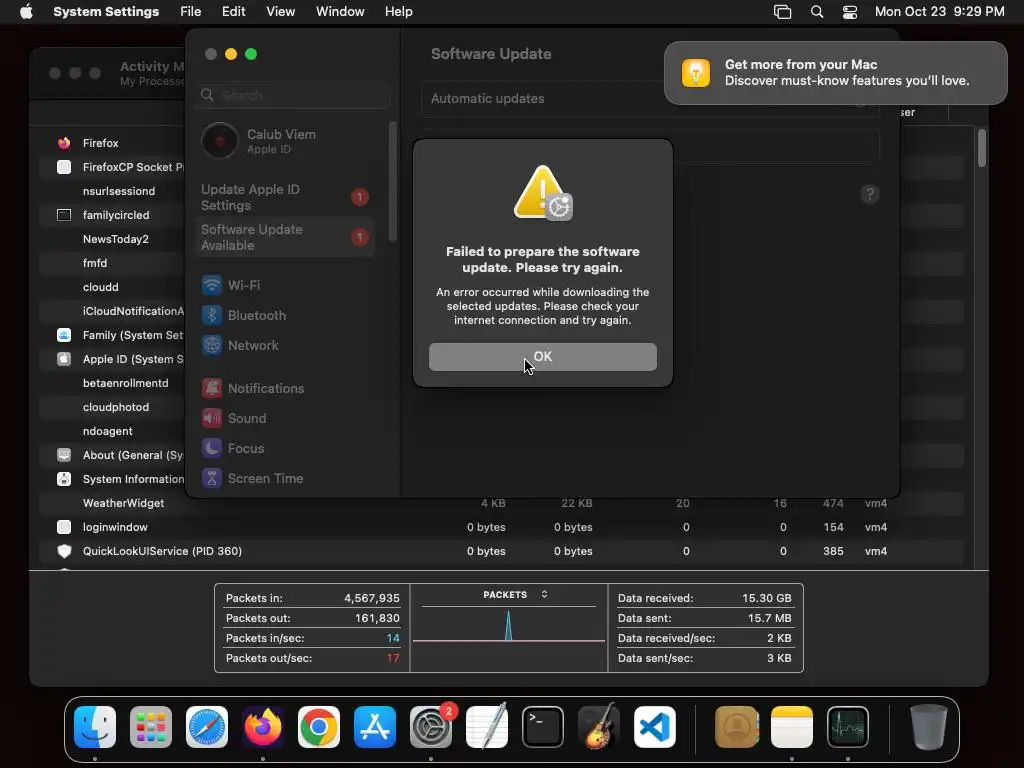The image size is (1024, 768).
Task: Open Spotlight search in the menu bar
Action: click(x=816, y=12)
